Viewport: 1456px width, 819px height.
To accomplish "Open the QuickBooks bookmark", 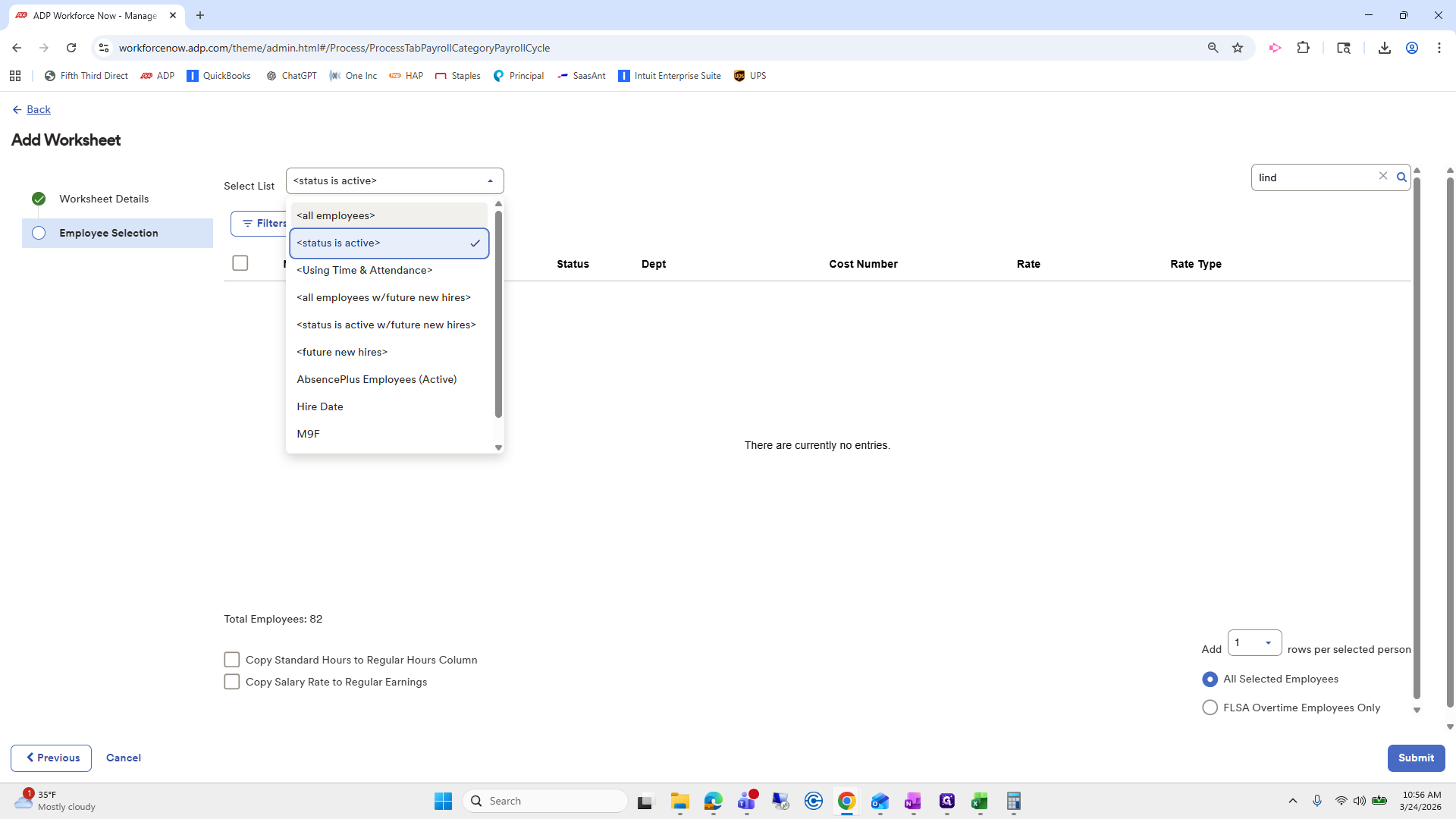I will [x=219, y=76].
